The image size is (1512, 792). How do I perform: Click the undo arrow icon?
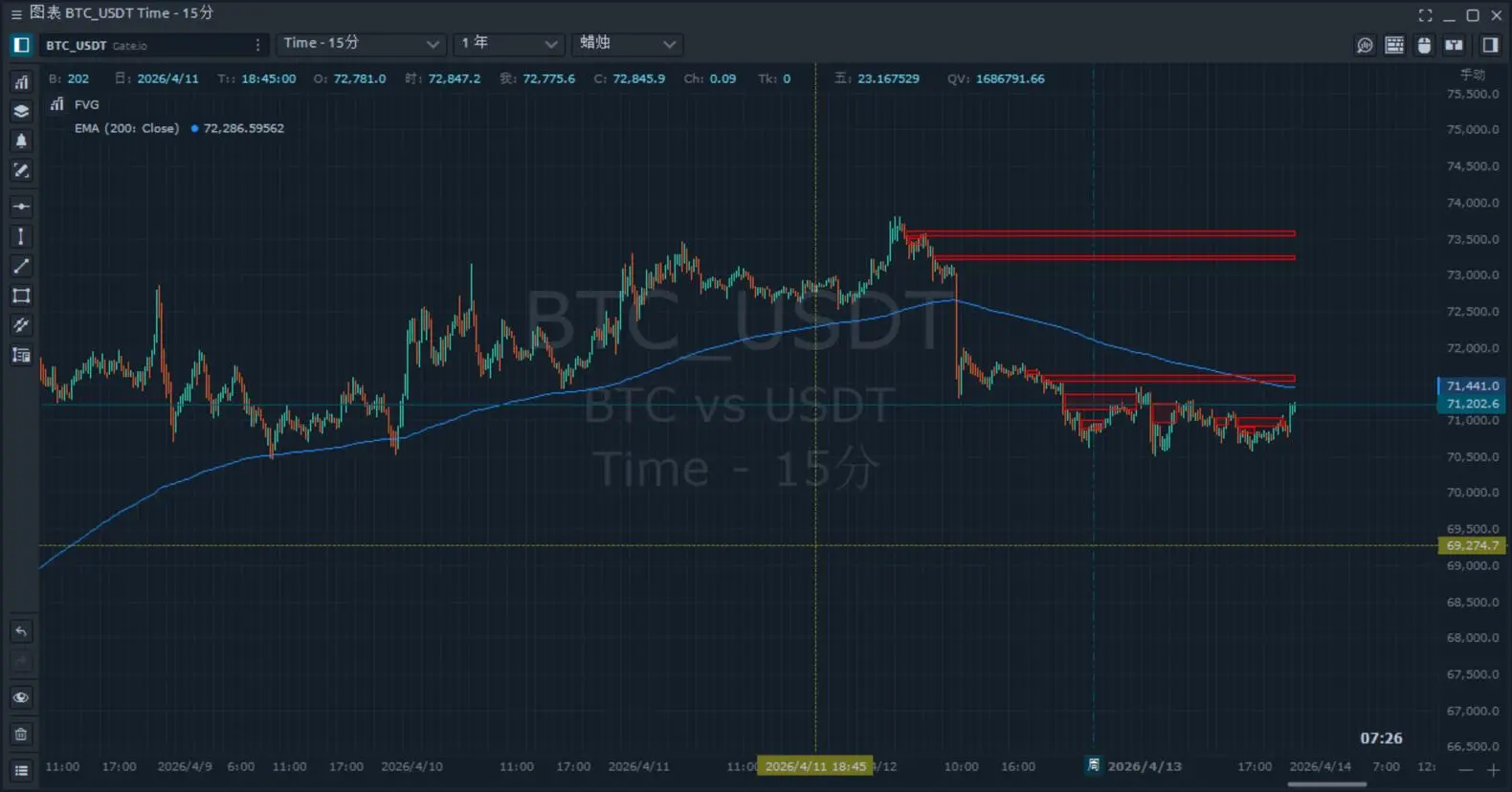(x=21, y=631)
